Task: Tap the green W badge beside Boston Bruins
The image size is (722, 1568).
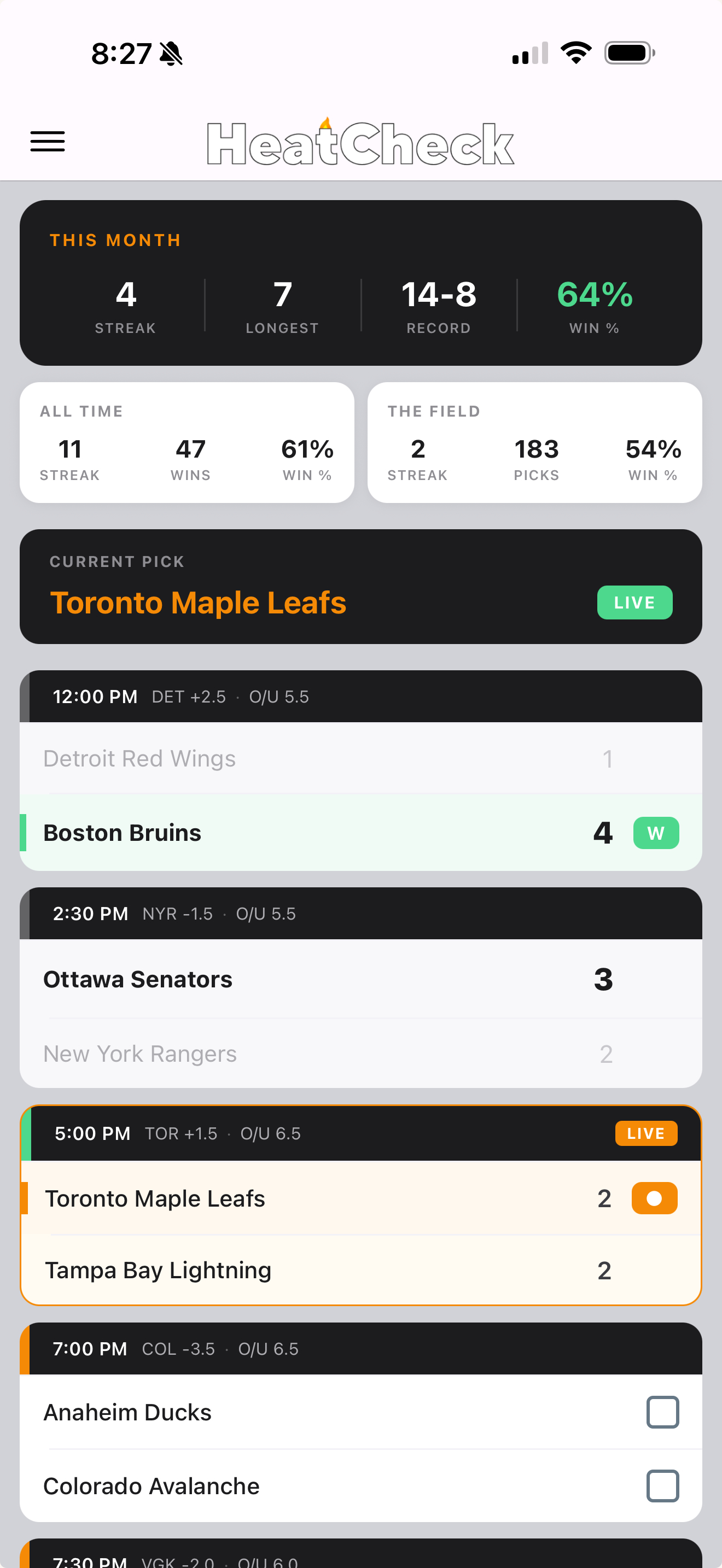Action: coord(656,833)
